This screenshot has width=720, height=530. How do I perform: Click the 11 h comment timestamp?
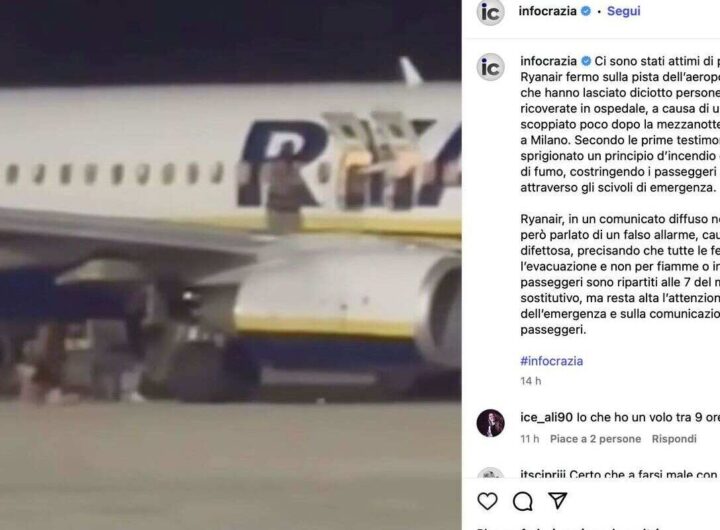click(x=530, y=439)
